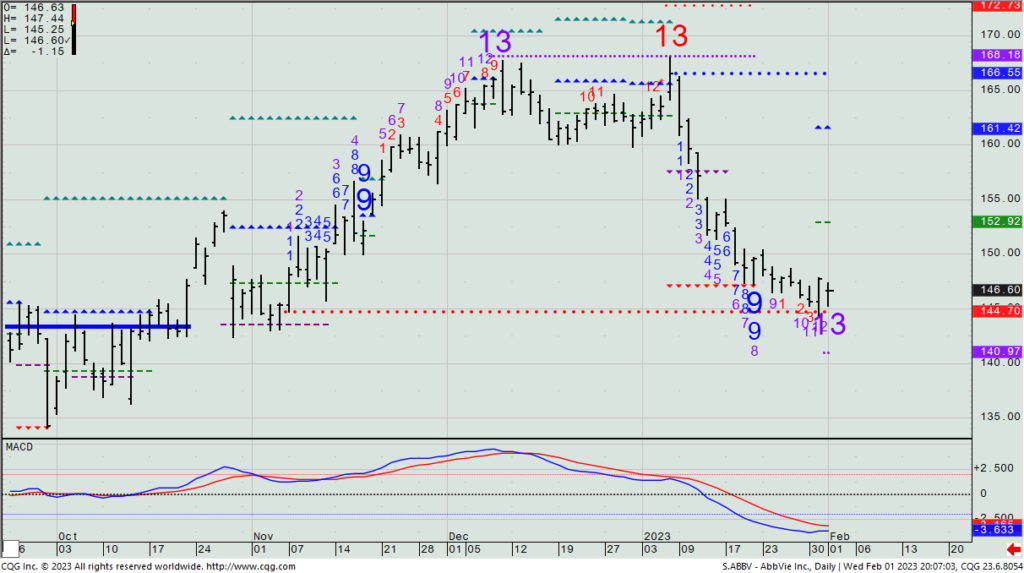Image resolution: width=1024 pixels, height=573 pixels.
Task: Select the purple 168.18 price level tag
Action: 996,56
